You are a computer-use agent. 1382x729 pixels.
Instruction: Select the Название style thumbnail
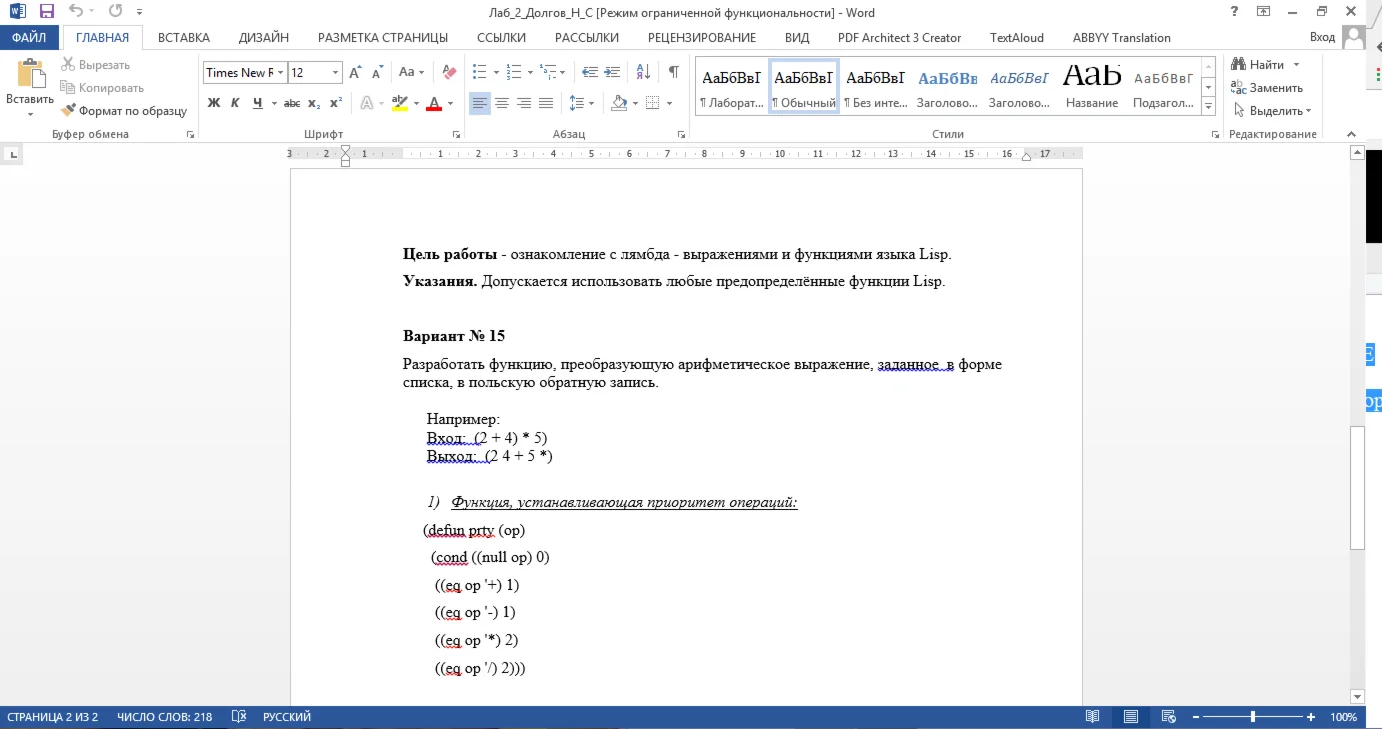tap(1091, 87)
